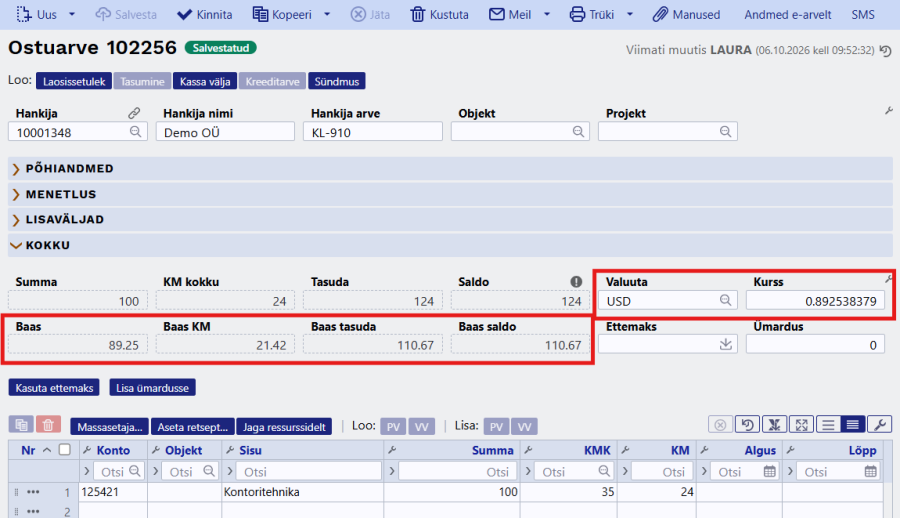This screenshot has width=900, height=518.
Task: Expand the LISAVÄLJAD section
Action: coord(450,219)
